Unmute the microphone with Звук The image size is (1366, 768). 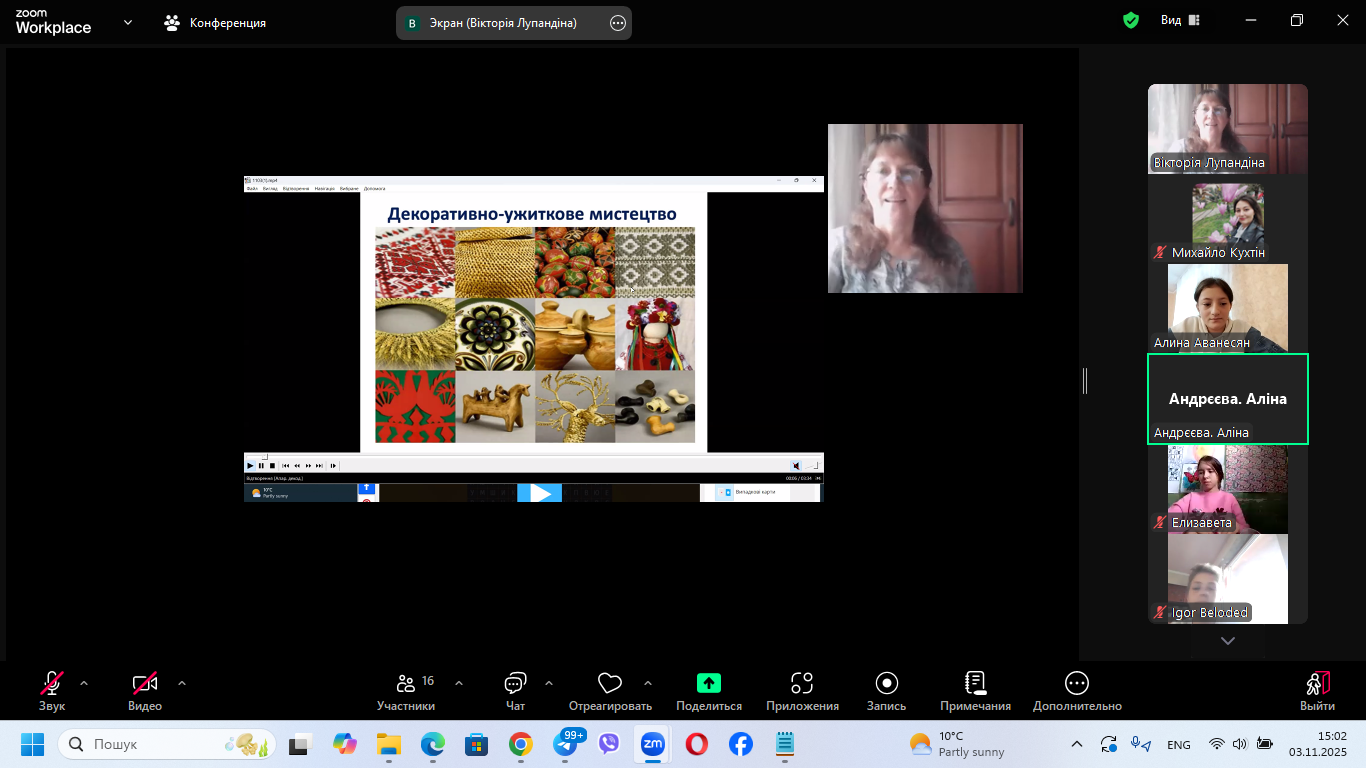[52, 690]
